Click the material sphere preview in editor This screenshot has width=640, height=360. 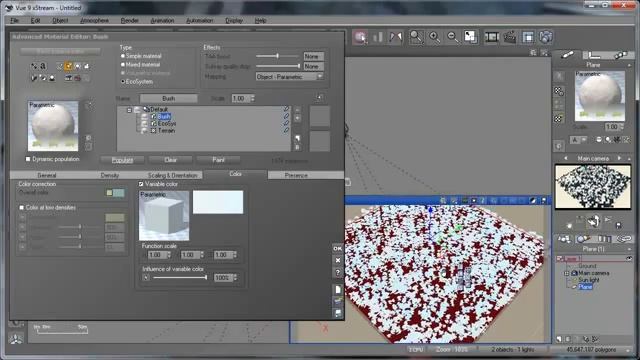pyautogui.click(x=53, y=126)
